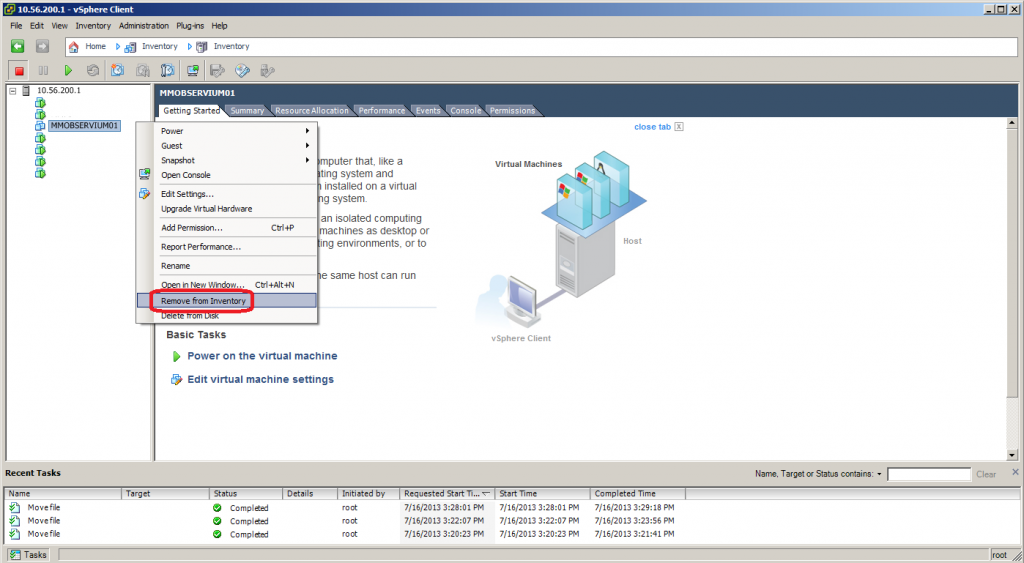1024x563 pixels.
Task: Click the Tasks icon in status bar
Action: [14, 555]
